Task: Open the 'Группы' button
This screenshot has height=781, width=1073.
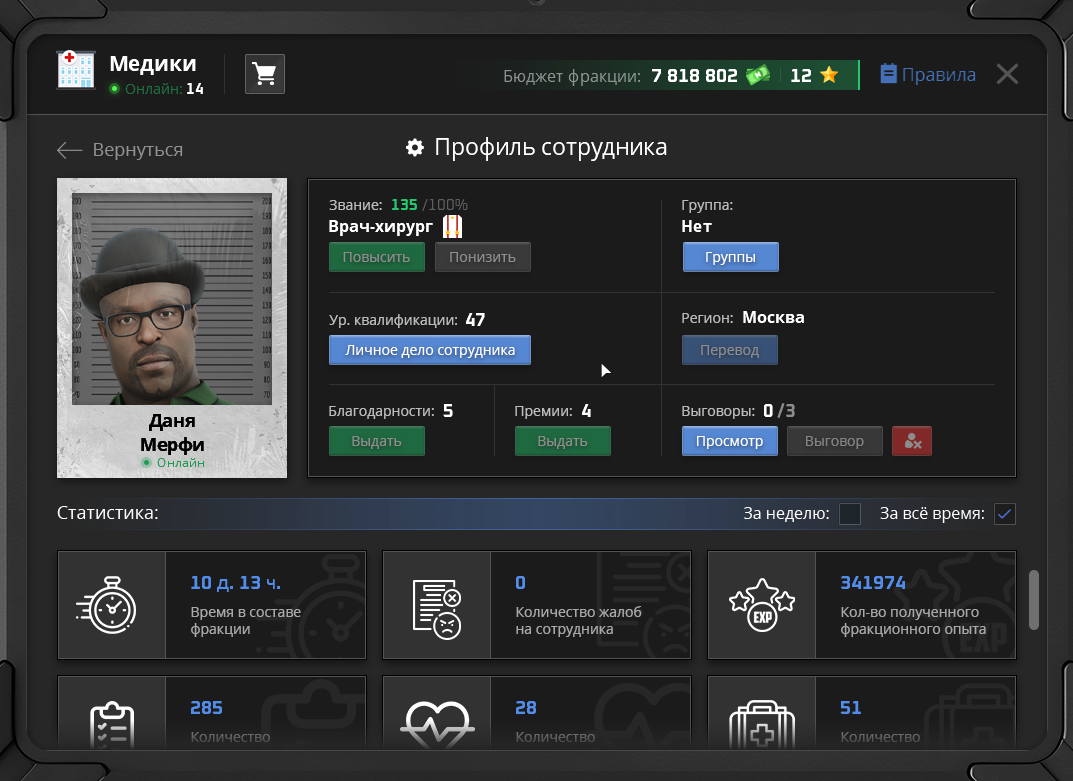Action: point(730,257)
